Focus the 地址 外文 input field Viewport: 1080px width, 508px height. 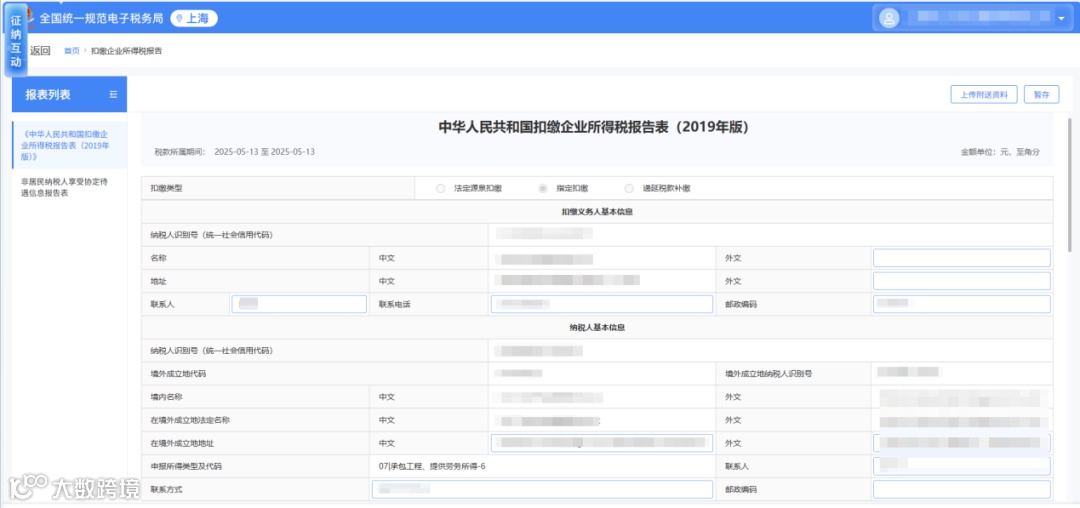pyautogui.click(x=962, y=281)
